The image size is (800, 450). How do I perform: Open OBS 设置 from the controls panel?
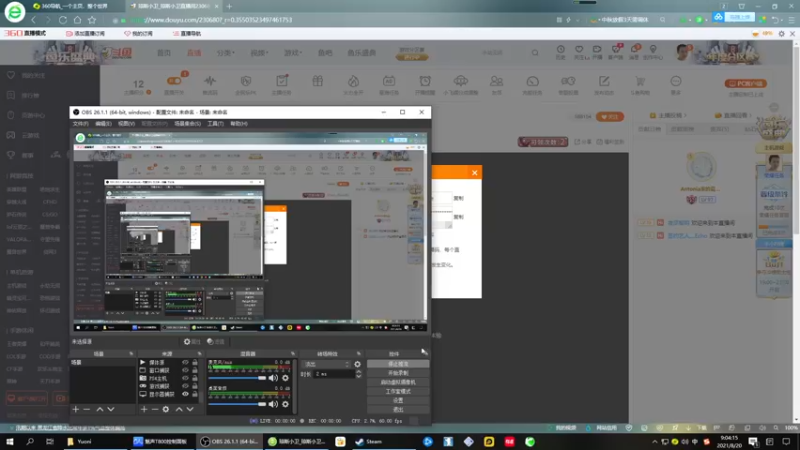click(398, 401)
